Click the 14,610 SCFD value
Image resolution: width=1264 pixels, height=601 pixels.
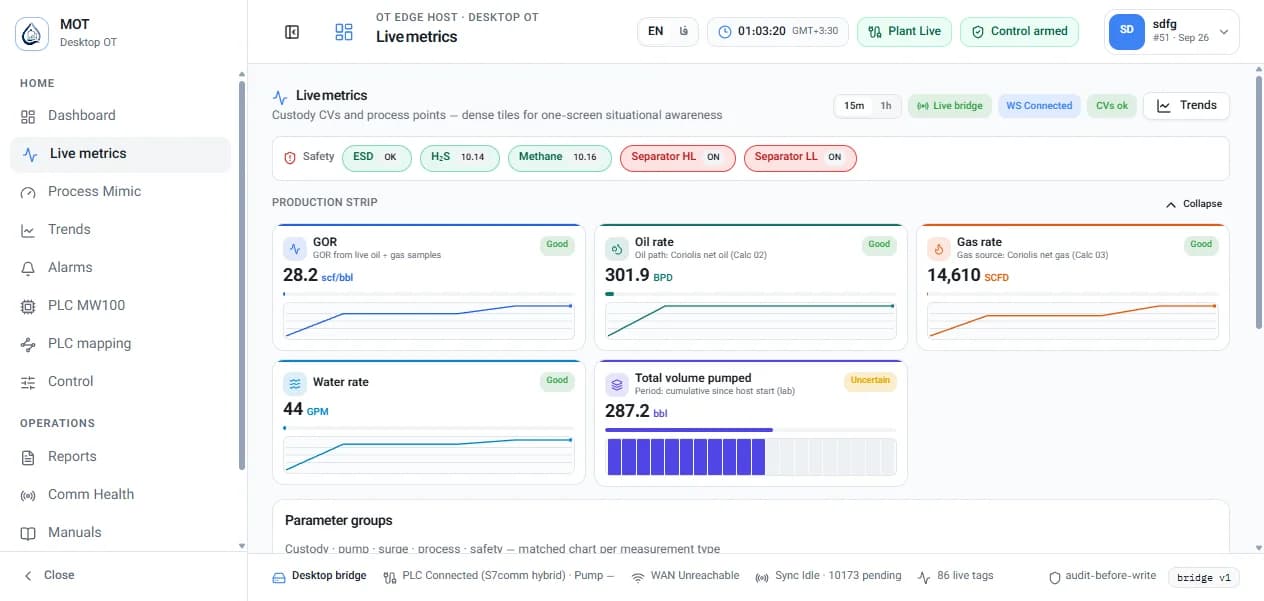(x=969, y=276)
